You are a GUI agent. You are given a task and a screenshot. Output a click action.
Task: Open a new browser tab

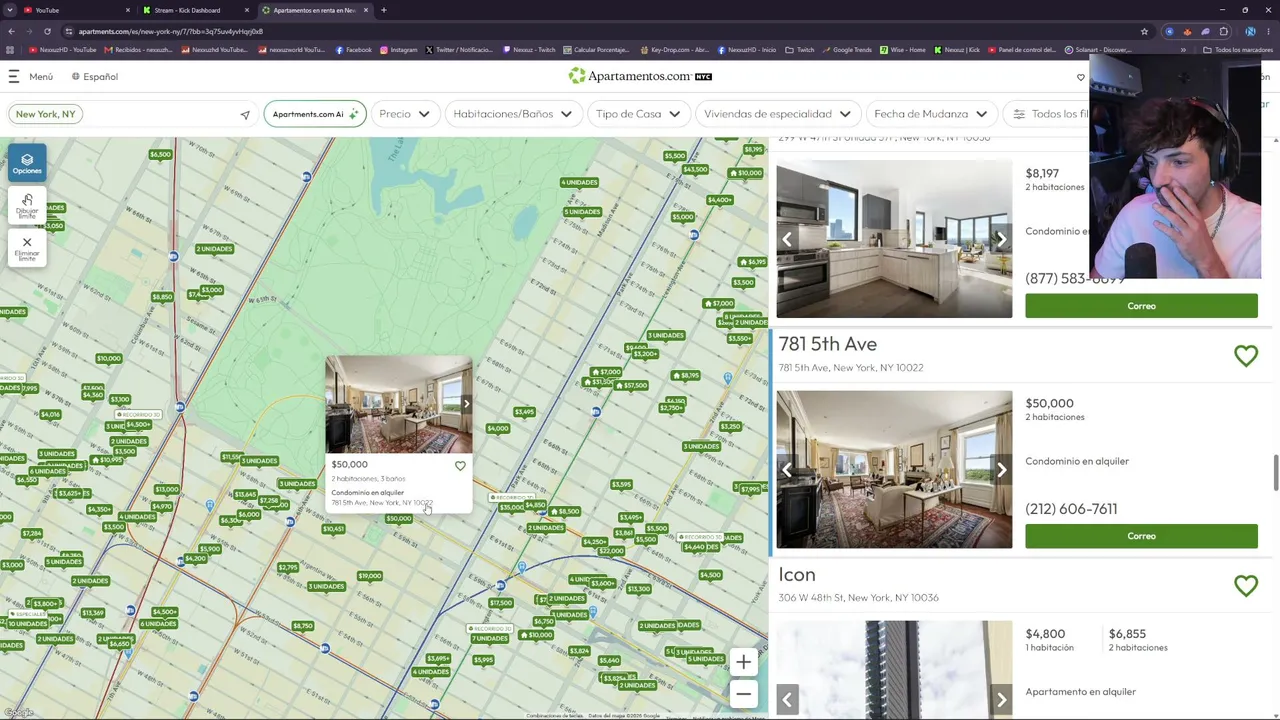click(x=384, y=10)
